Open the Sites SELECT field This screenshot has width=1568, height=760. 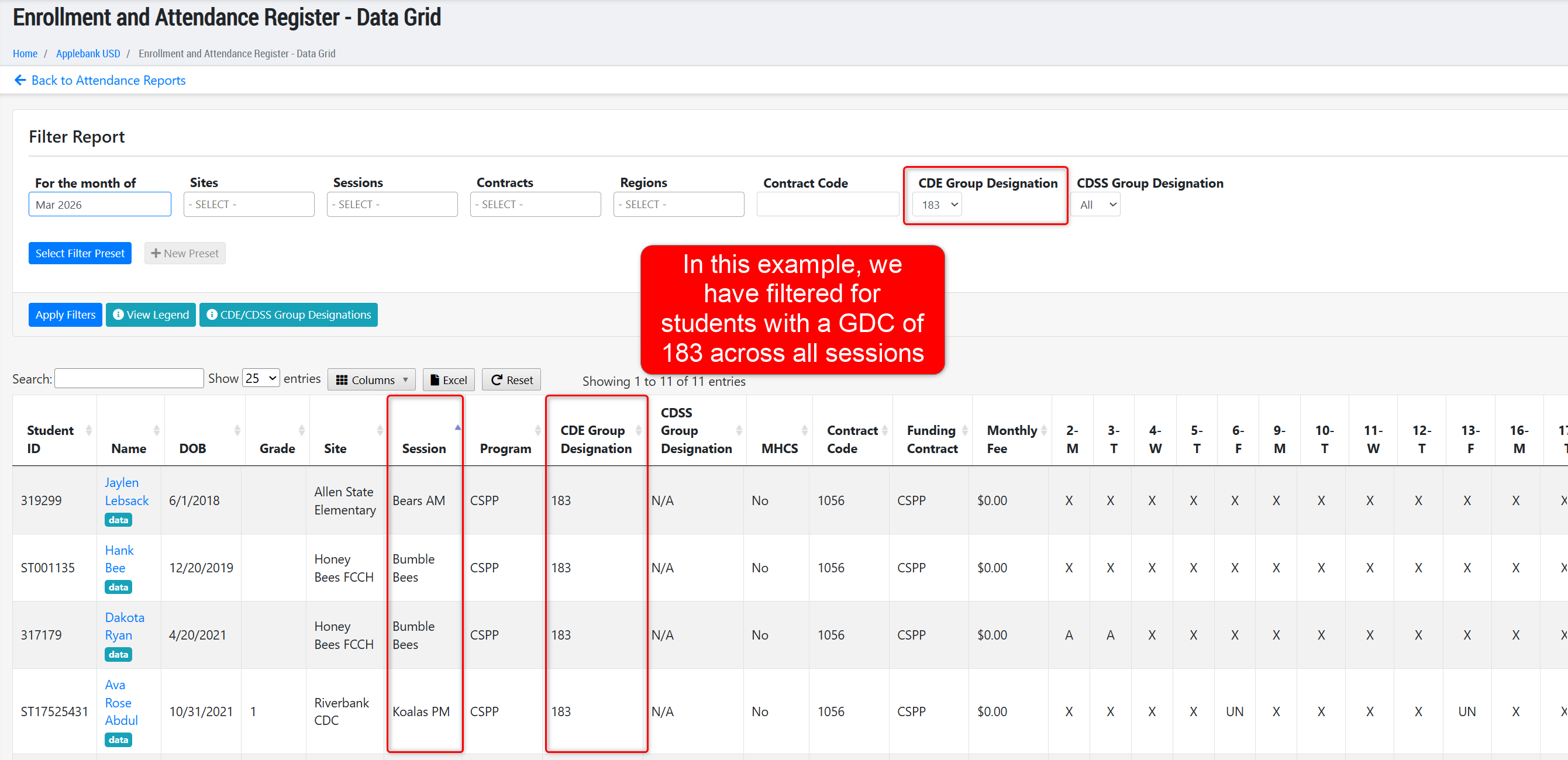tap(249, 205)
